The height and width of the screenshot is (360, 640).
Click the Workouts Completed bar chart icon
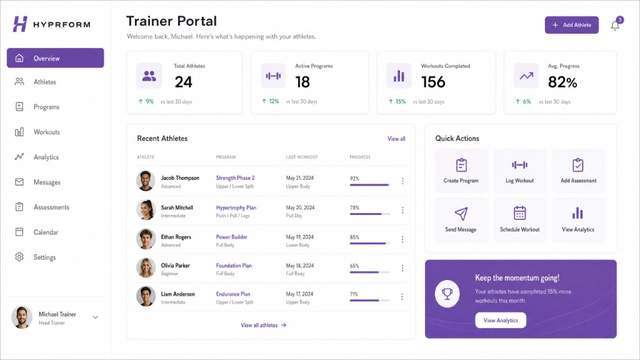tap(399, 76)
